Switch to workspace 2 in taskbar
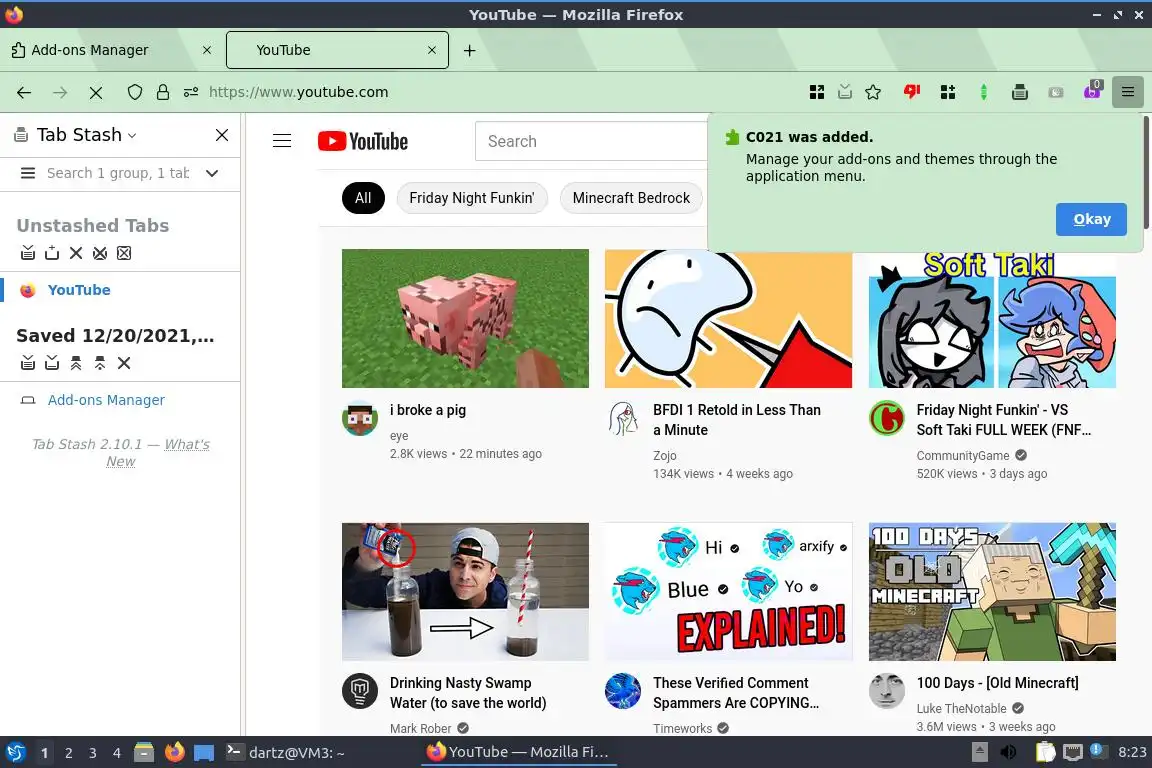 (68, 753)
